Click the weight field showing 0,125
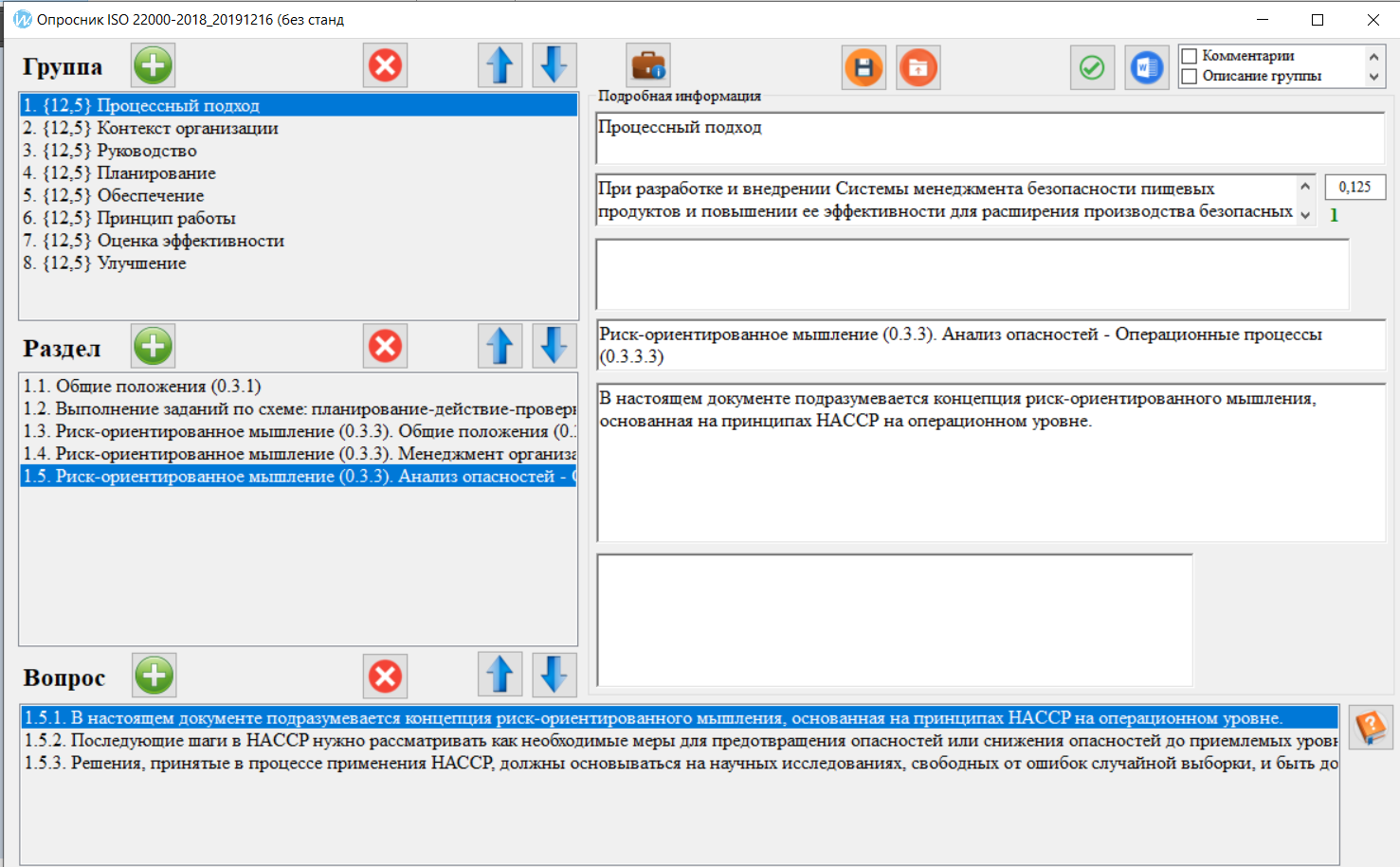 (1354, 188)
